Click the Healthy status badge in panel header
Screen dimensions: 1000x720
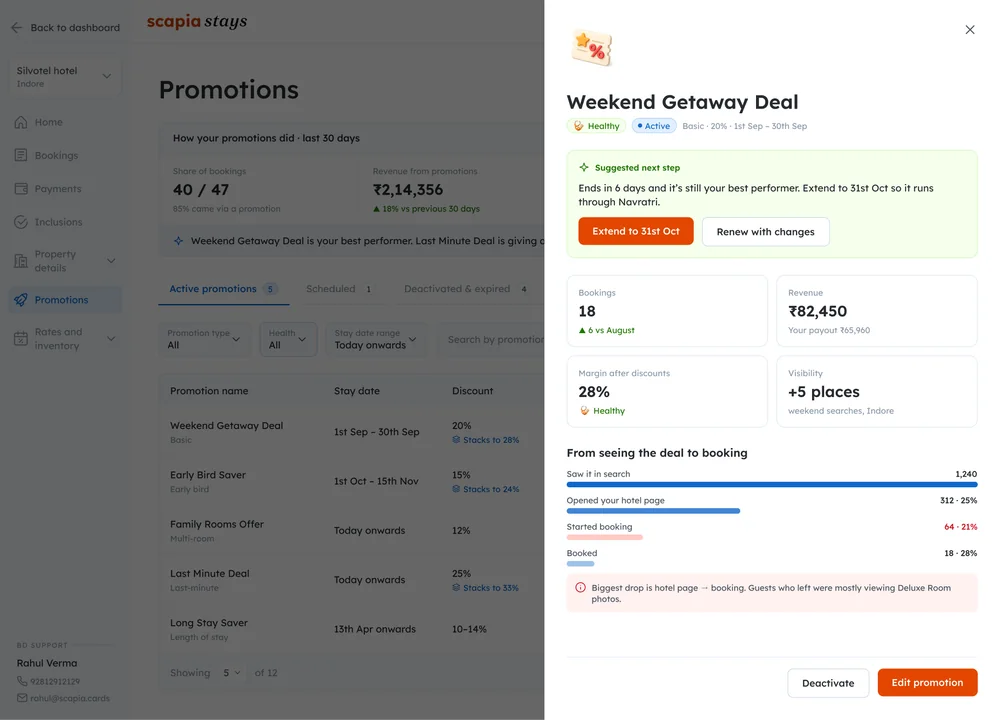point(596,126)
